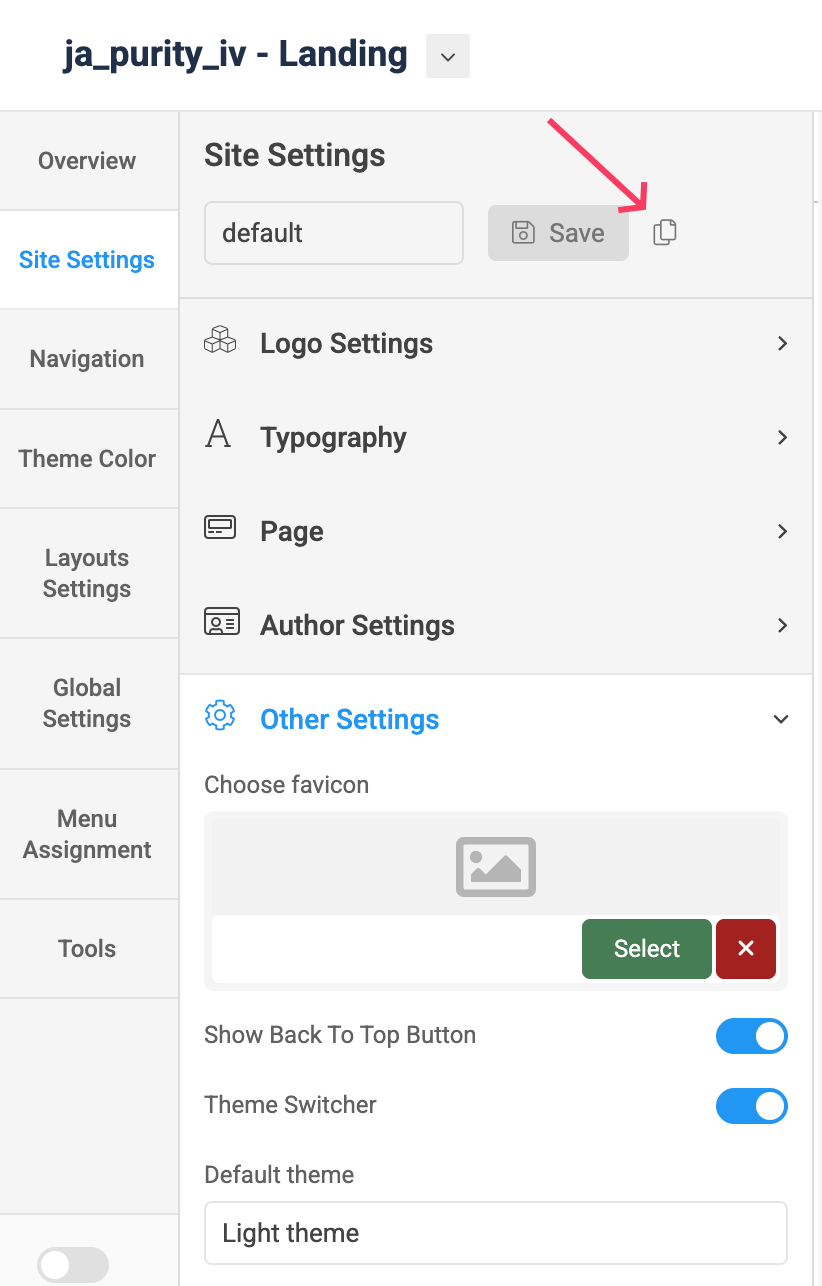
Task: Expand the Logo Settings section chevron
Action: [x=783, y=343]
